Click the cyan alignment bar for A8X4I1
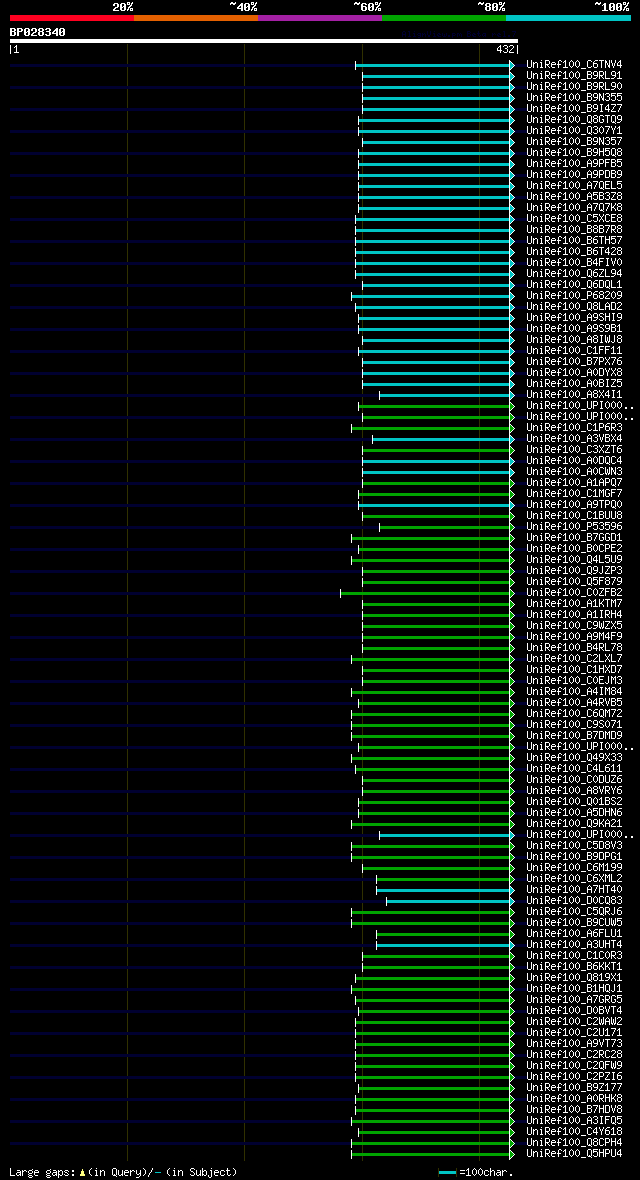640x1180 pixels. click(446, 396)
